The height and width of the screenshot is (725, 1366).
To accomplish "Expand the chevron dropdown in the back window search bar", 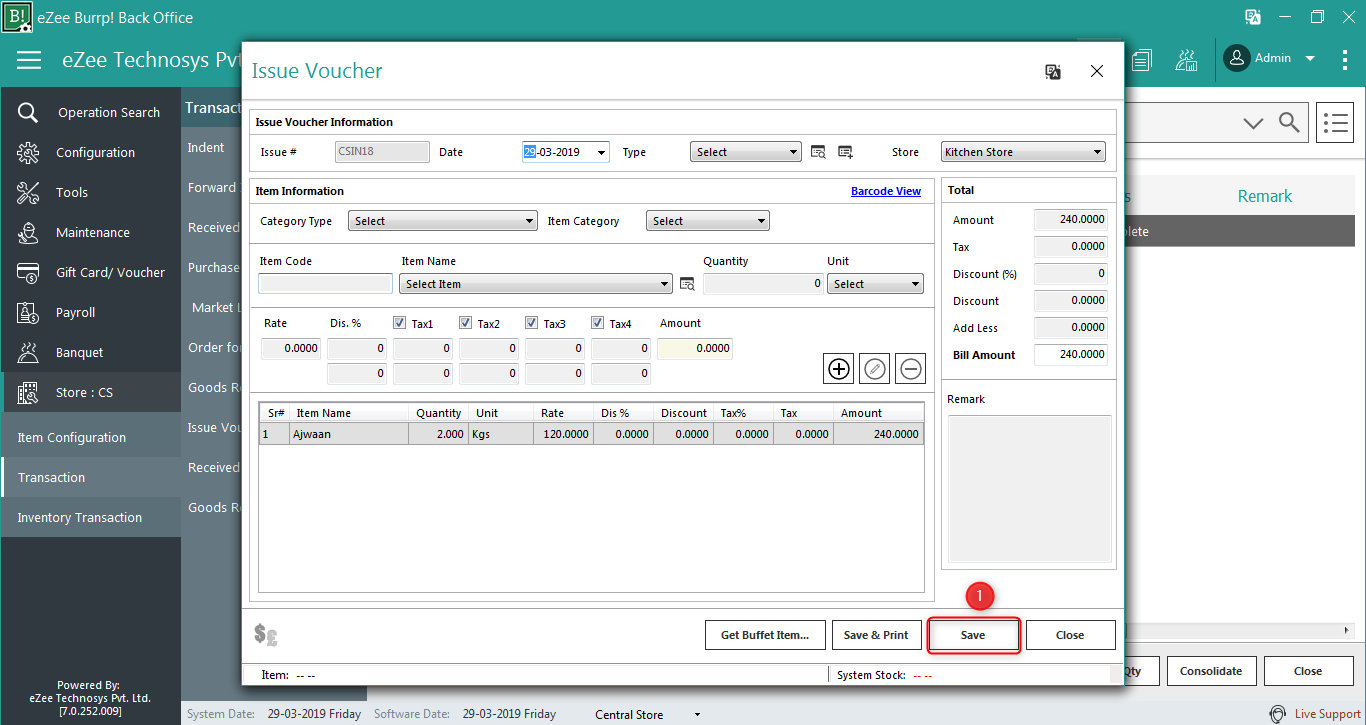I will 1253,123.
